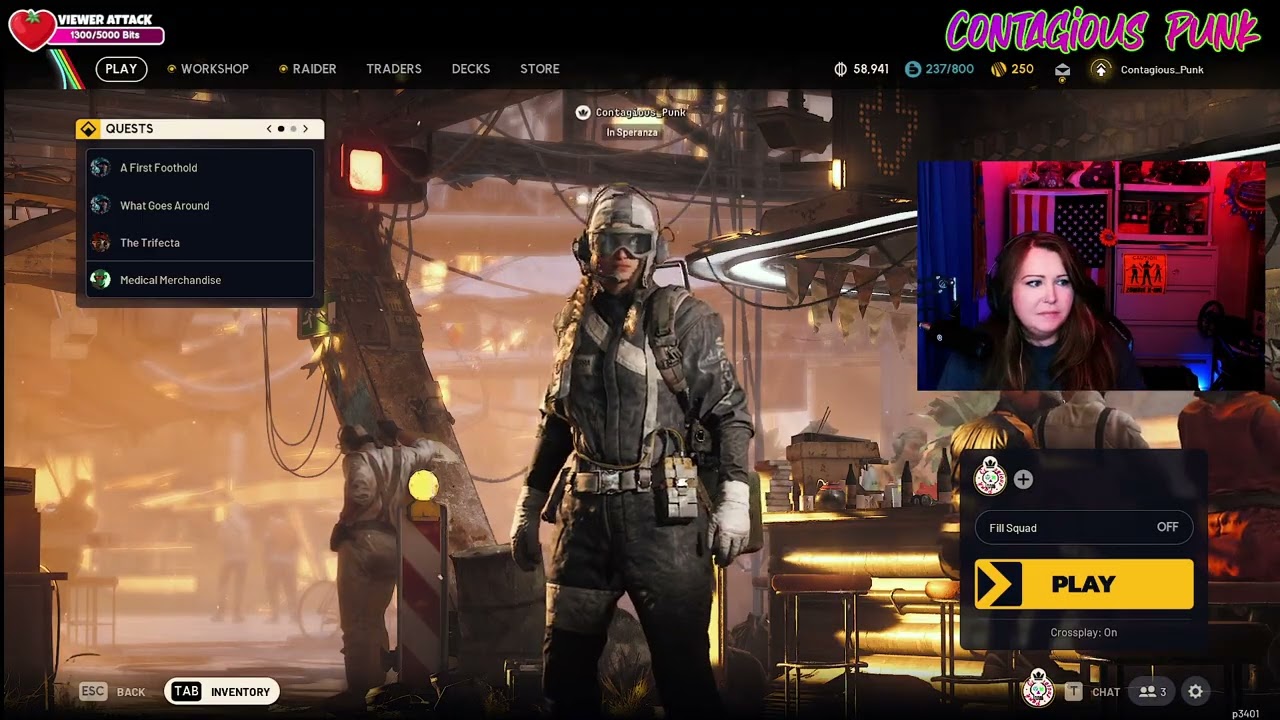Viewport: 1280px width, 720px height.
Task: Open the settings gear icon
Action: pos(1195,691)
